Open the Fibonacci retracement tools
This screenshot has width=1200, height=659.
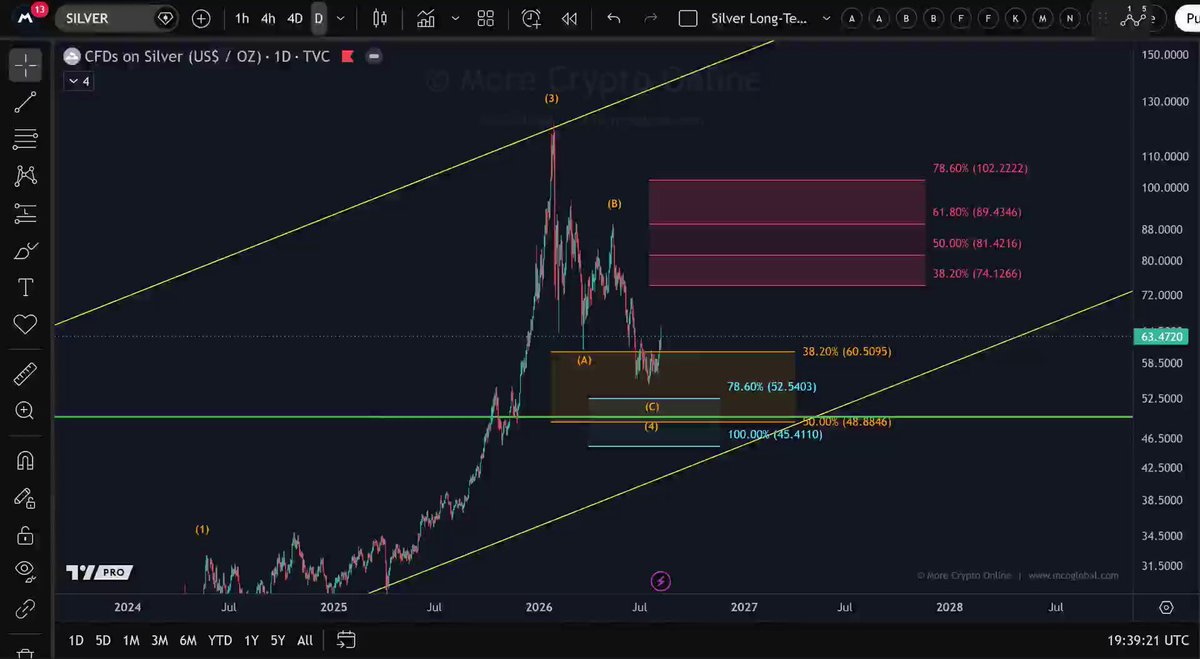pyautogui.click(x=25, y=138)
